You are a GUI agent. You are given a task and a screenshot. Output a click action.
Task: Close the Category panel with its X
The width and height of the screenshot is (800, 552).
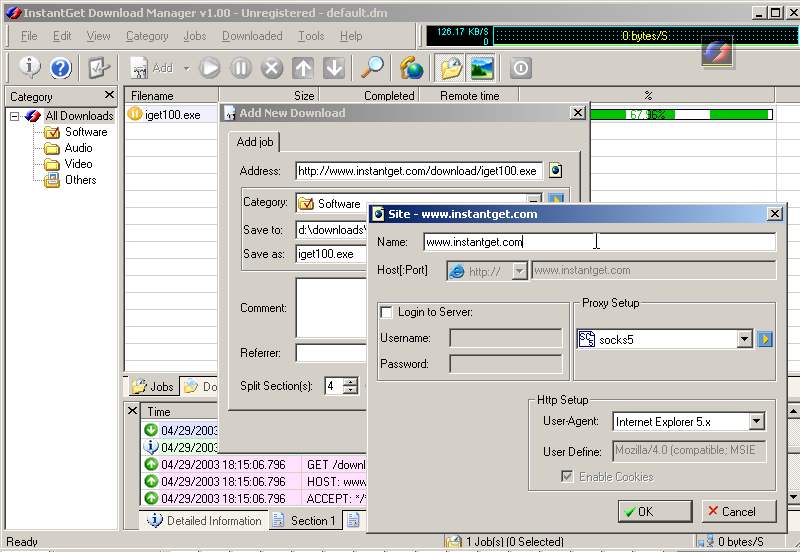click(109, 95)
